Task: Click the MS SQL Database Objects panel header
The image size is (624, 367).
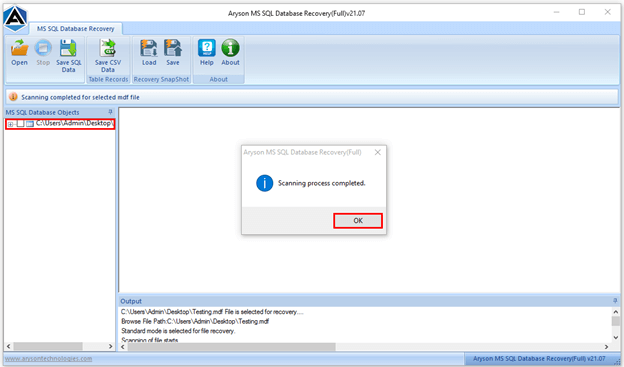Action: tap(60, 112)
